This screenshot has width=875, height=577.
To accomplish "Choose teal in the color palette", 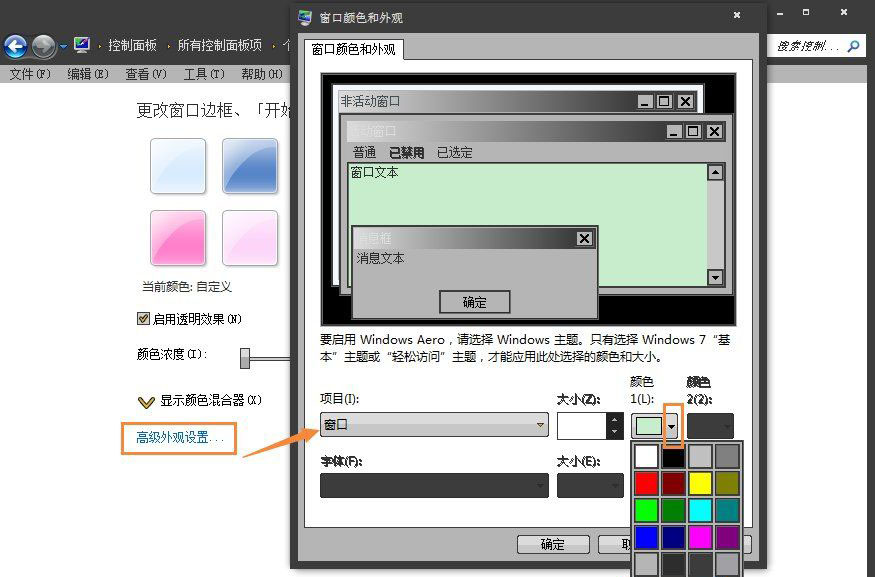I will [727, 510].
